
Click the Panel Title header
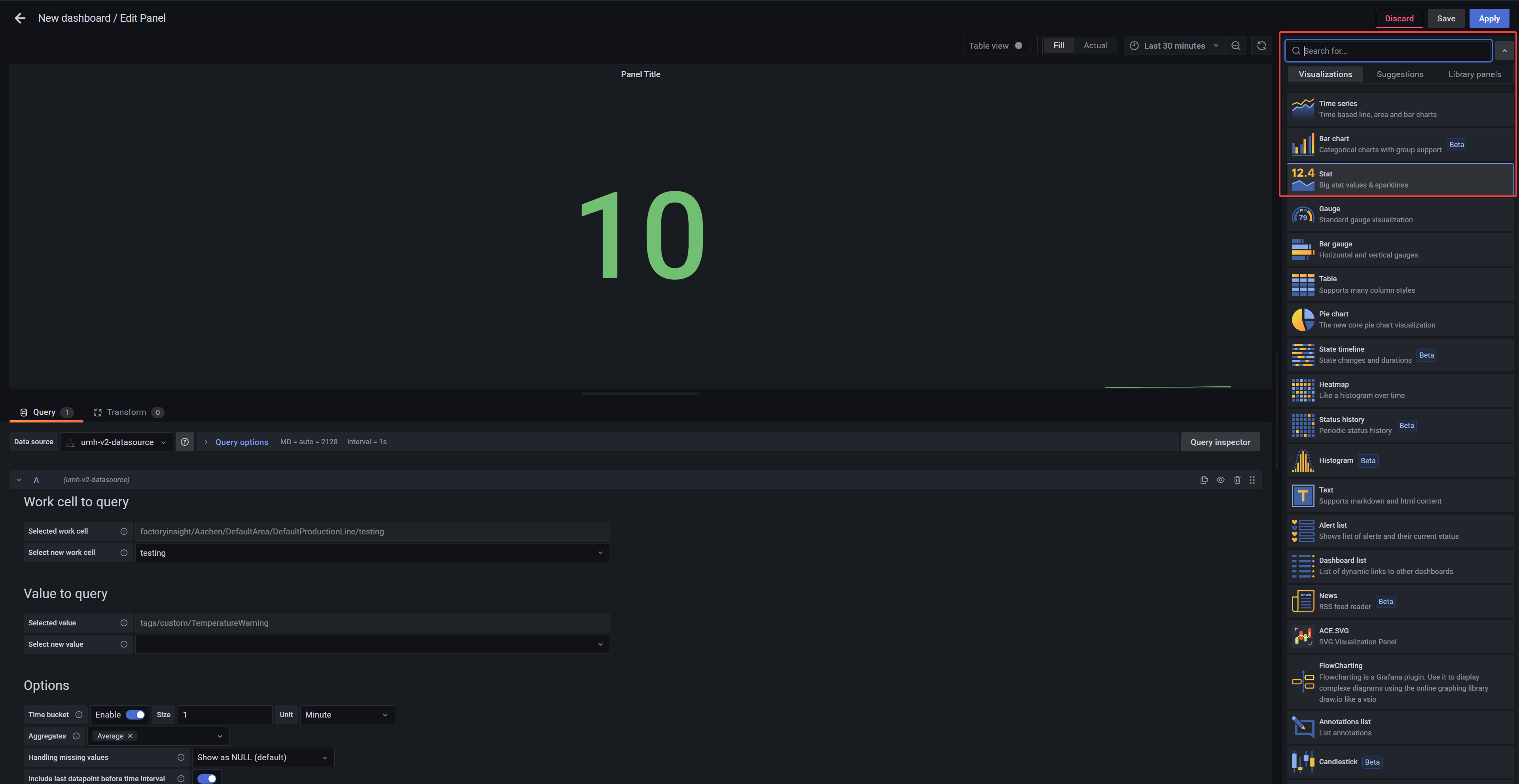pos(640,74)
